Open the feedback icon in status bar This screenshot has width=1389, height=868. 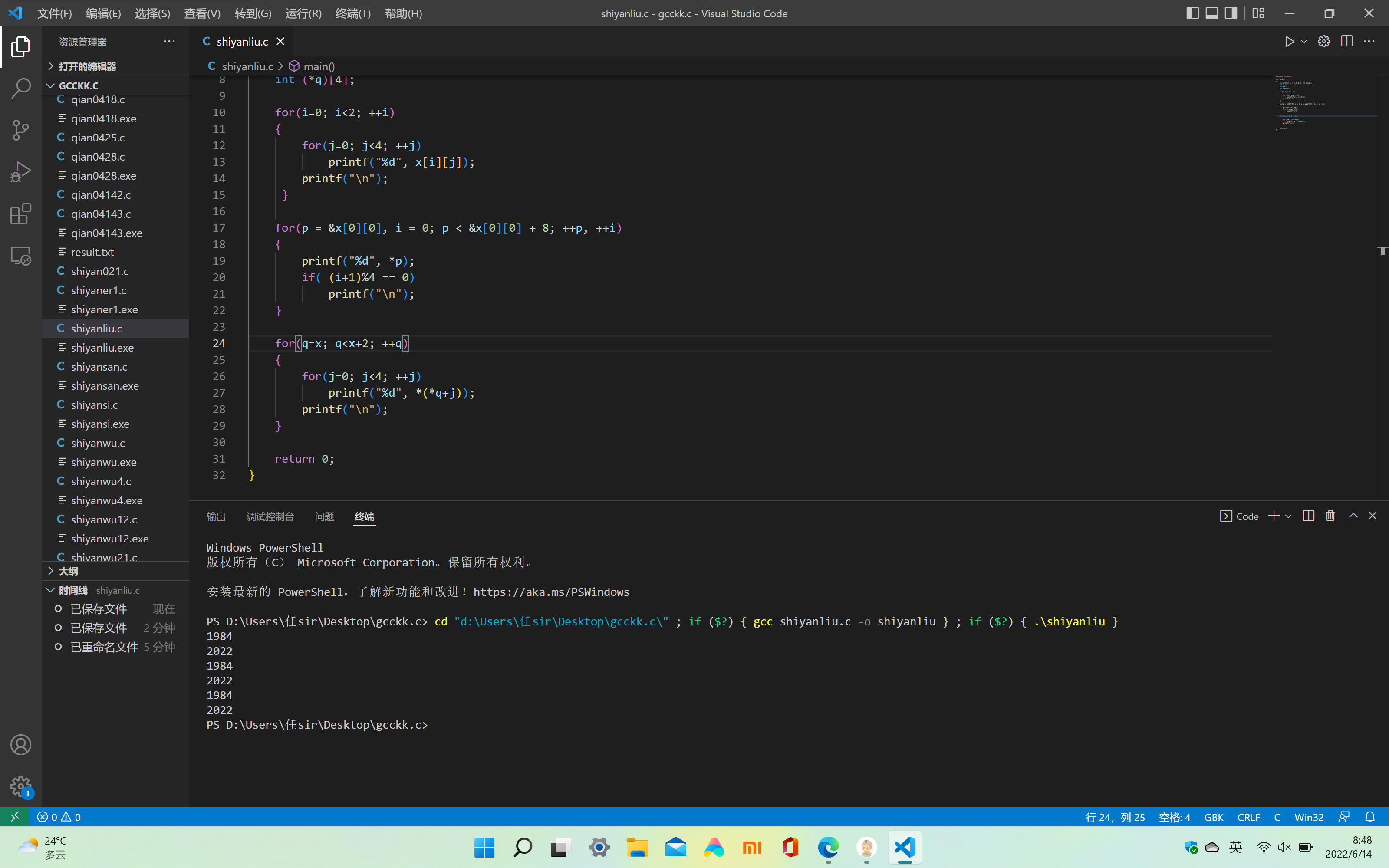(x=1344, y=816)
